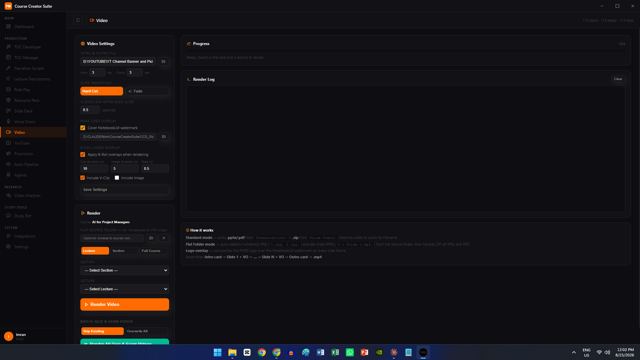Browse folder icon next to YouTube channel path

(163, 61)
